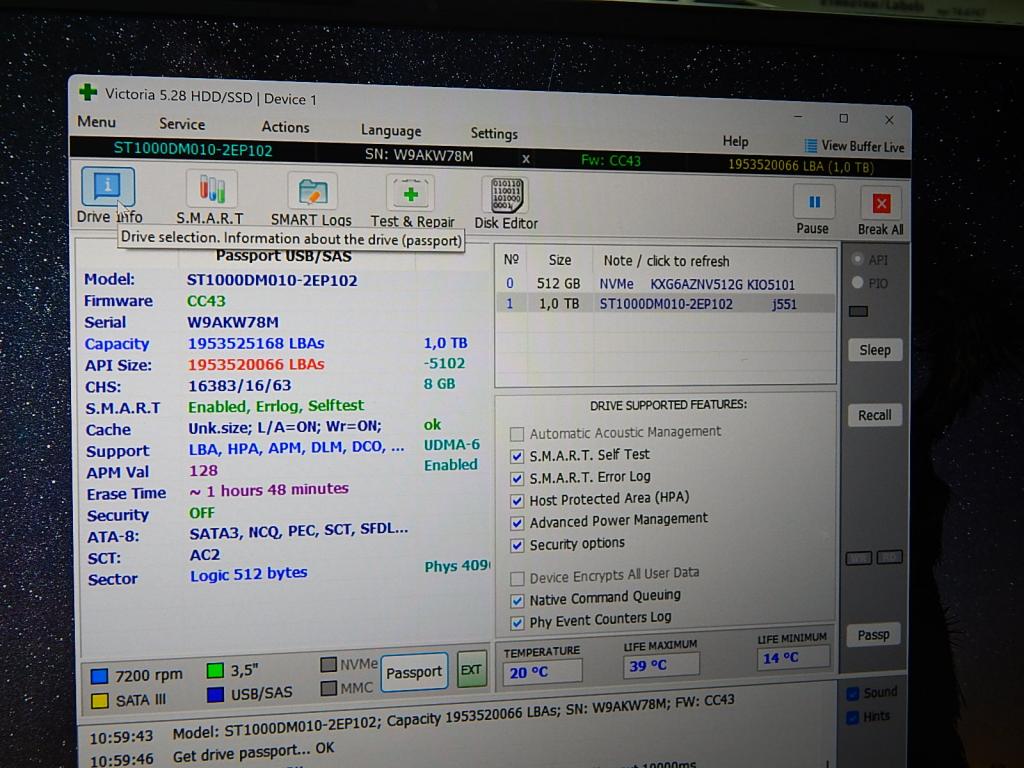This screenshot has height=768, width=1024.
Task: Open the Settings menu
Action: tap(494, 133)
